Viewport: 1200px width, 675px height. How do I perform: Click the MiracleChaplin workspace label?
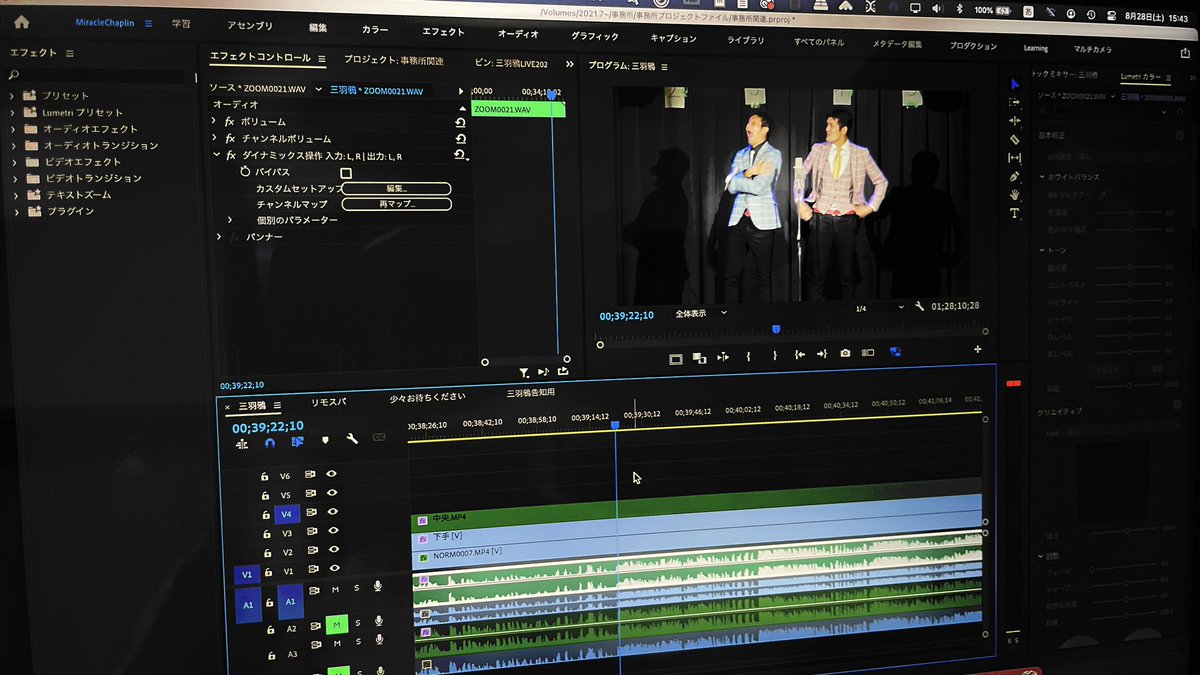(x=105, y=22)
